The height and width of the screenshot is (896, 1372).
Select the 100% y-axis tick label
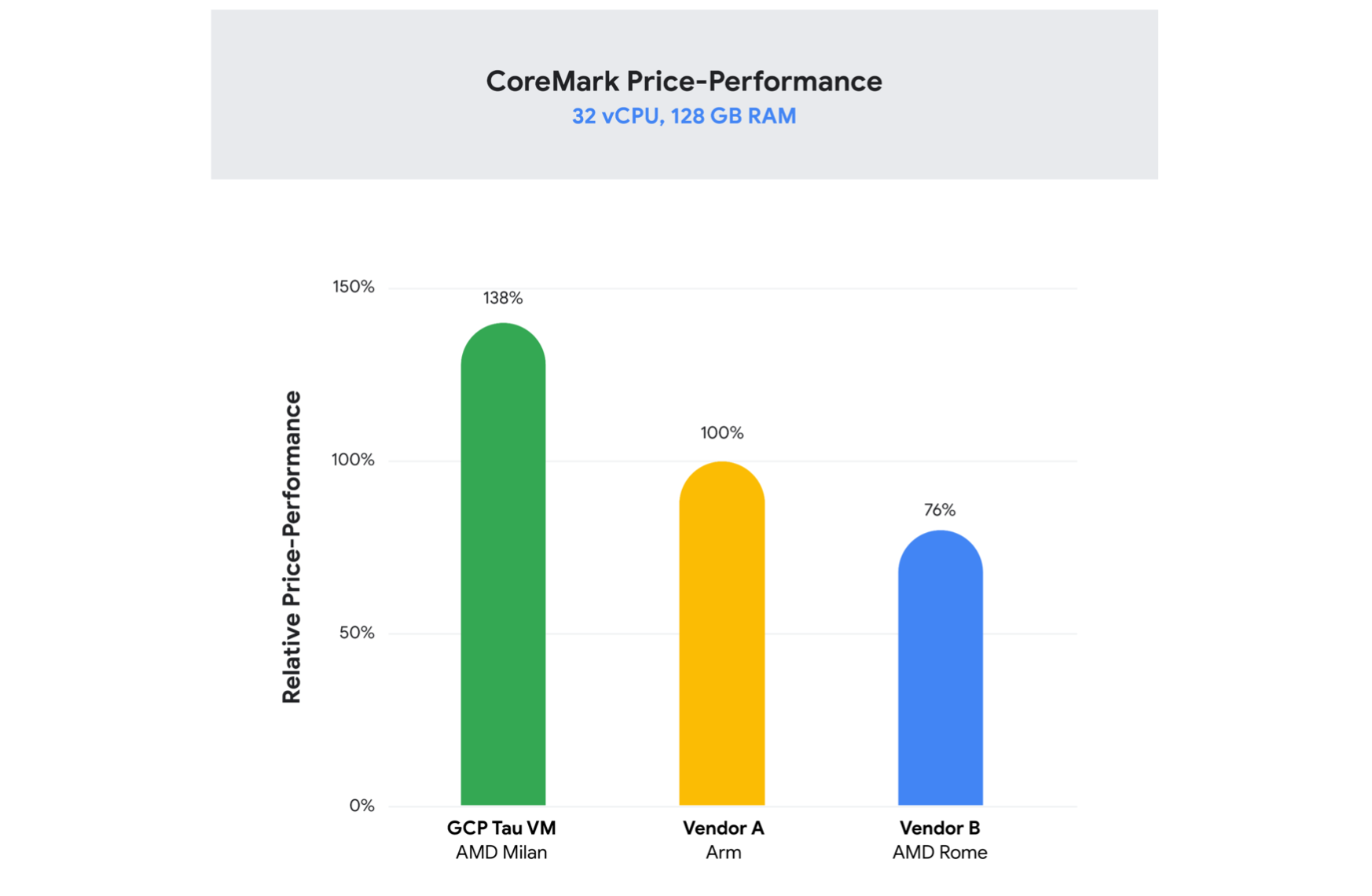click(353, 460)
